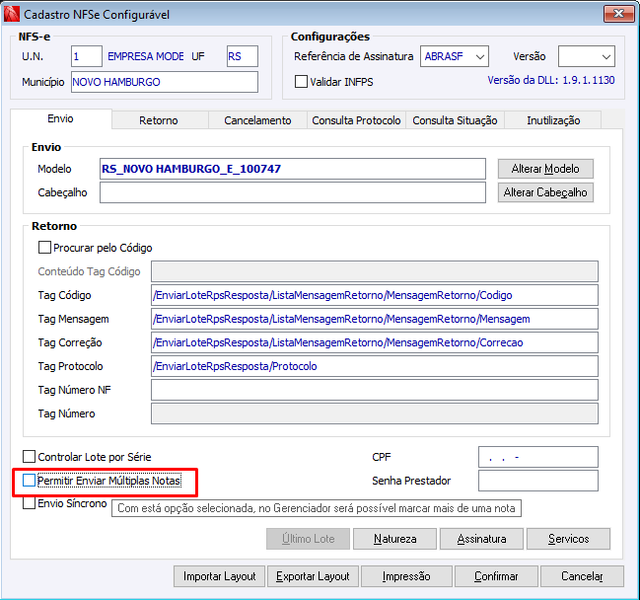Open the Consulta Protocolo tab
Screen dimensions: 640x600
tap(356, 120)
